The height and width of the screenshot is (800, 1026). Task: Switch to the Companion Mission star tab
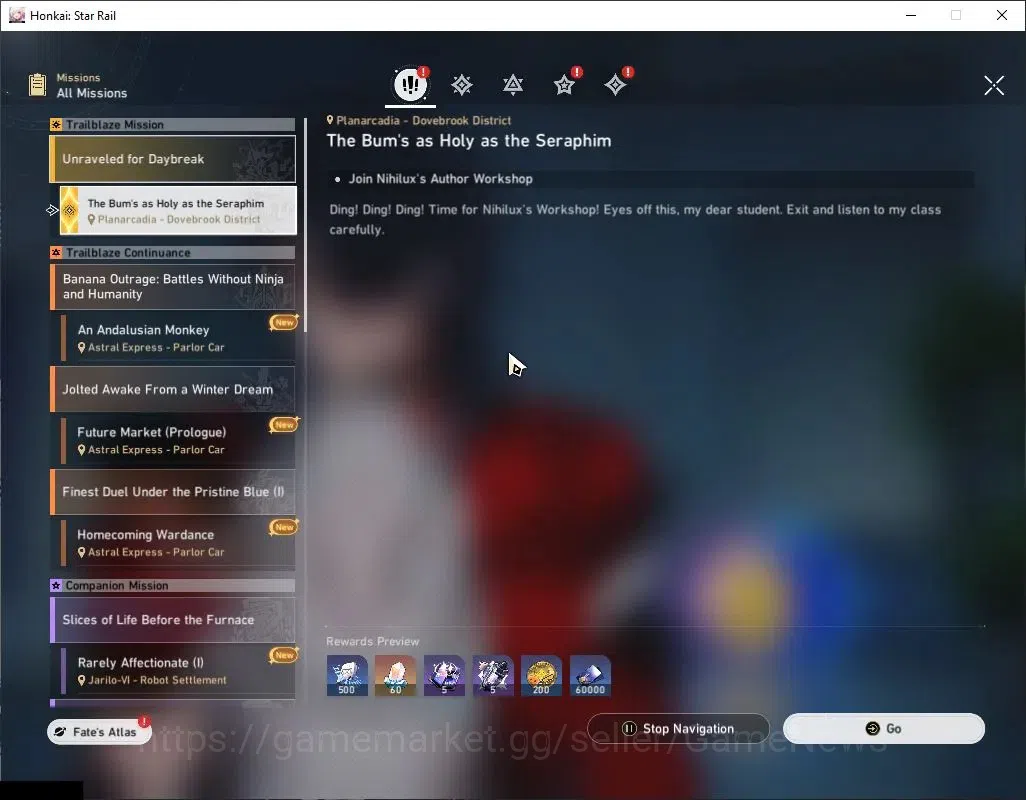click(x=564, y=85)
